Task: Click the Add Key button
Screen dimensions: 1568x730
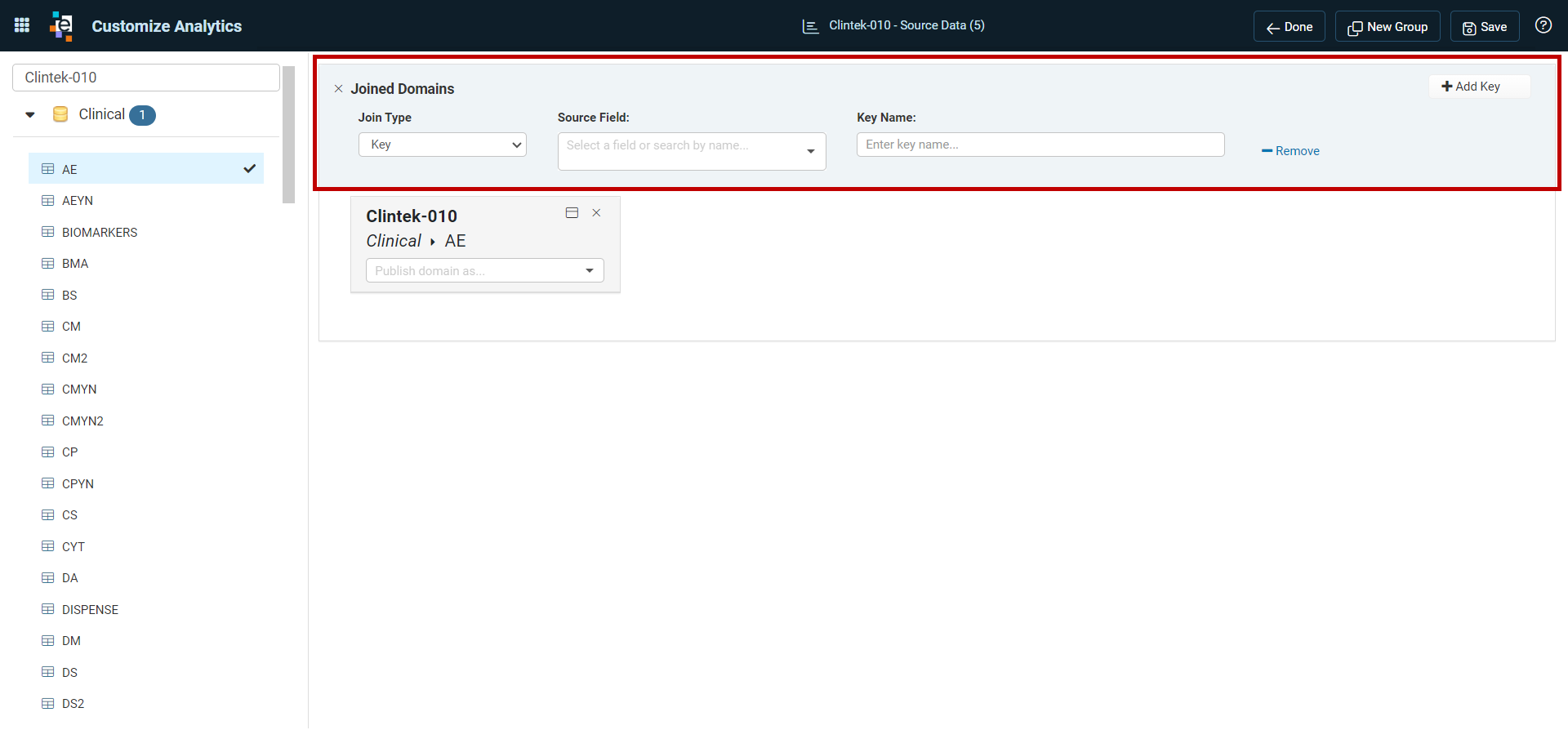Action: [1479, 87]
